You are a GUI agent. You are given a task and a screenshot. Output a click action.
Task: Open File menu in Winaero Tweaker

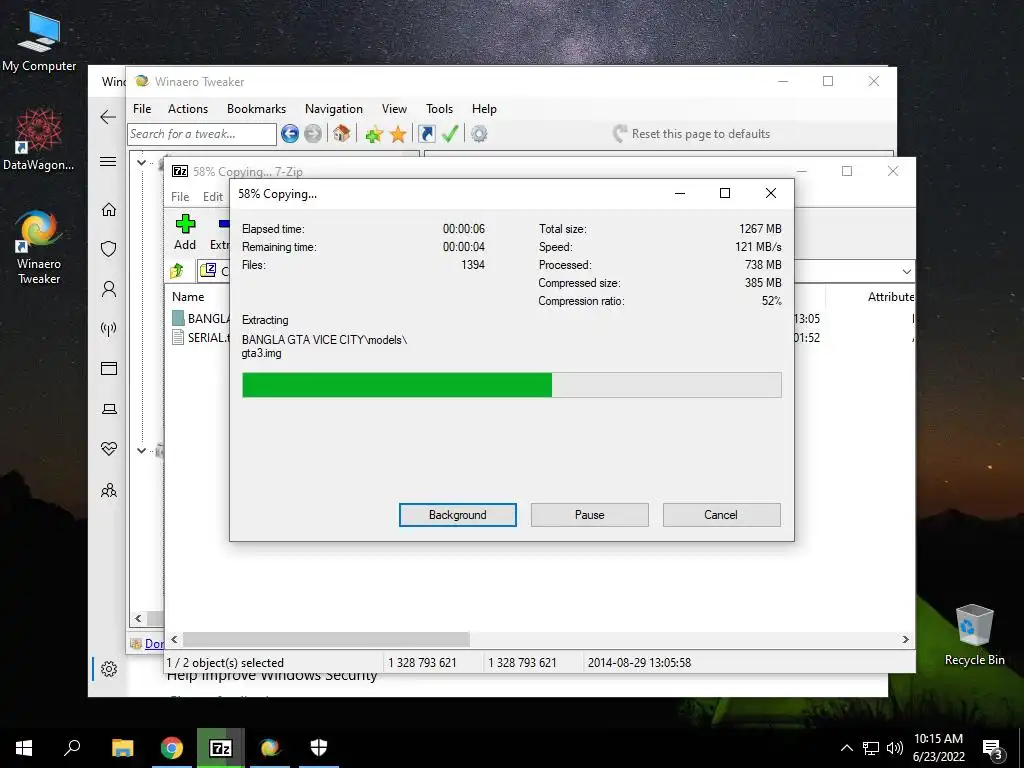142,109
